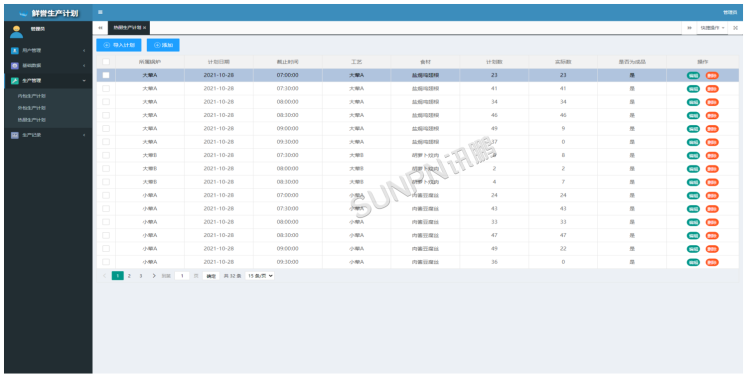Click the page number jump input field
Viewport: 750px width, 381px height.
[x=182, y=276]
